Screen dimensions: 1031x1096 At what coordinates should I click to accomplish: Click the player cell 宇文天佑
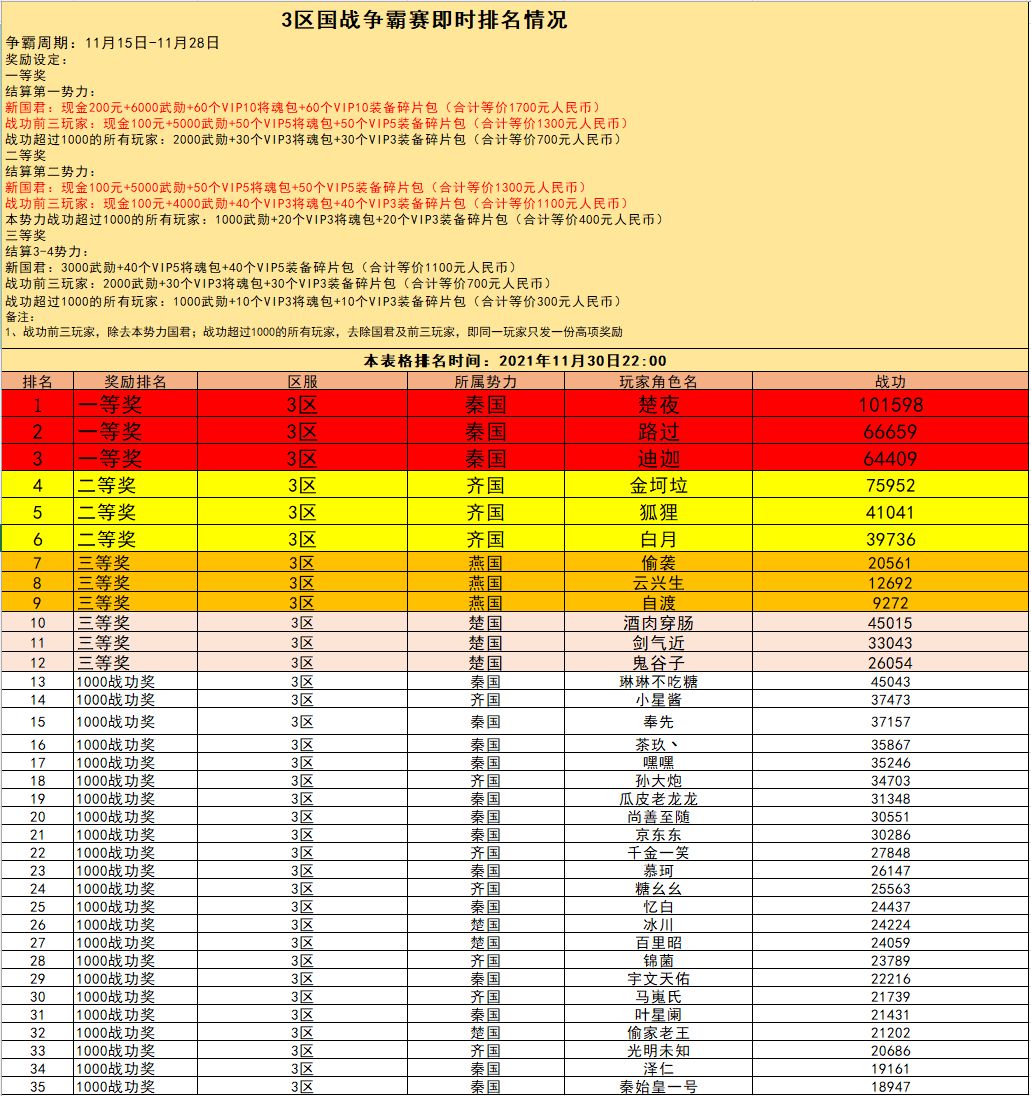(x=658, y=979)
